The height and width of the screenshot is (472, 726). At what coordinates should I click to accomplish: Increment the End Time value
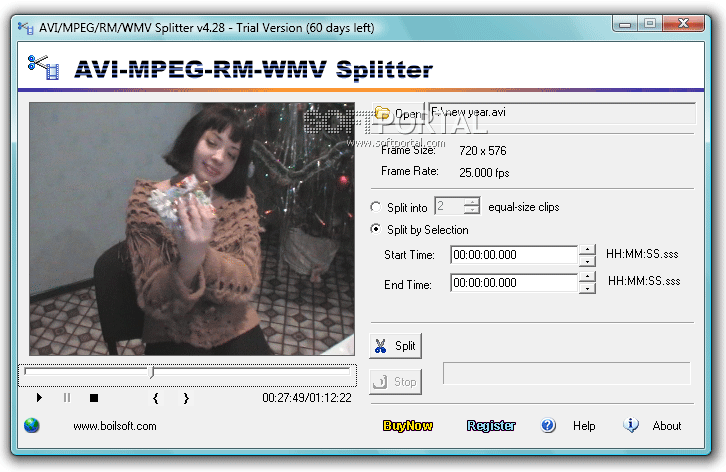click(x=587, y=277)
